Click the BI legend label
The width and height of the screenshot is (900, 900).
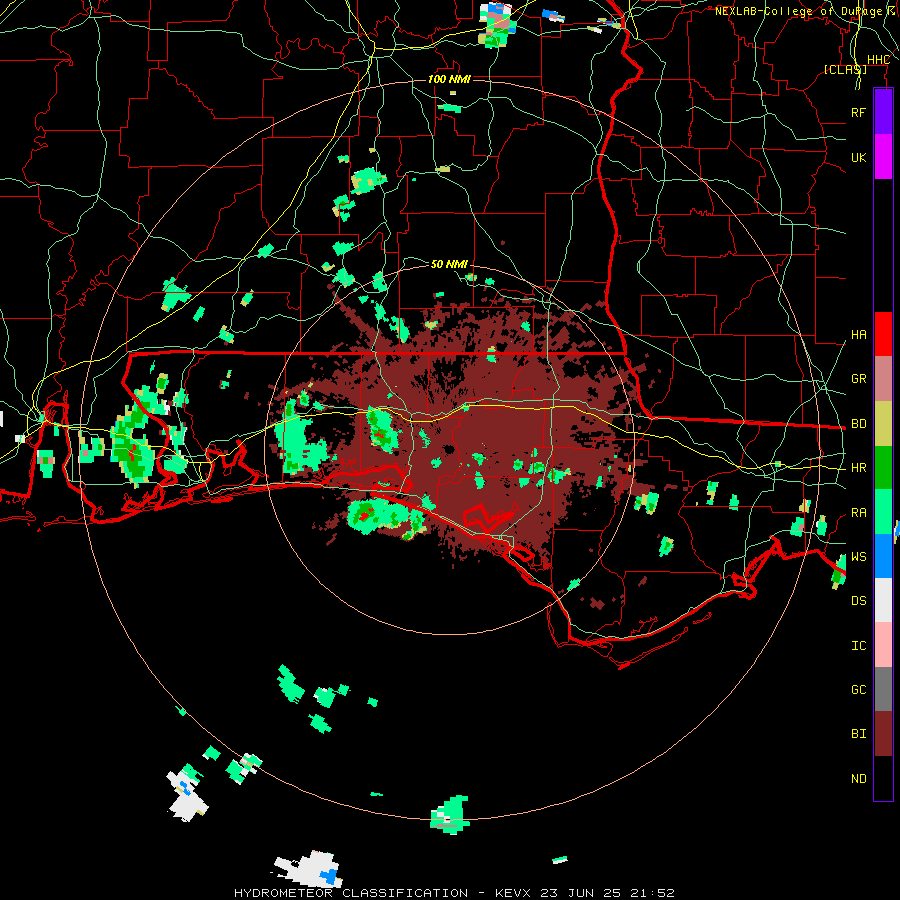point(858,734)
